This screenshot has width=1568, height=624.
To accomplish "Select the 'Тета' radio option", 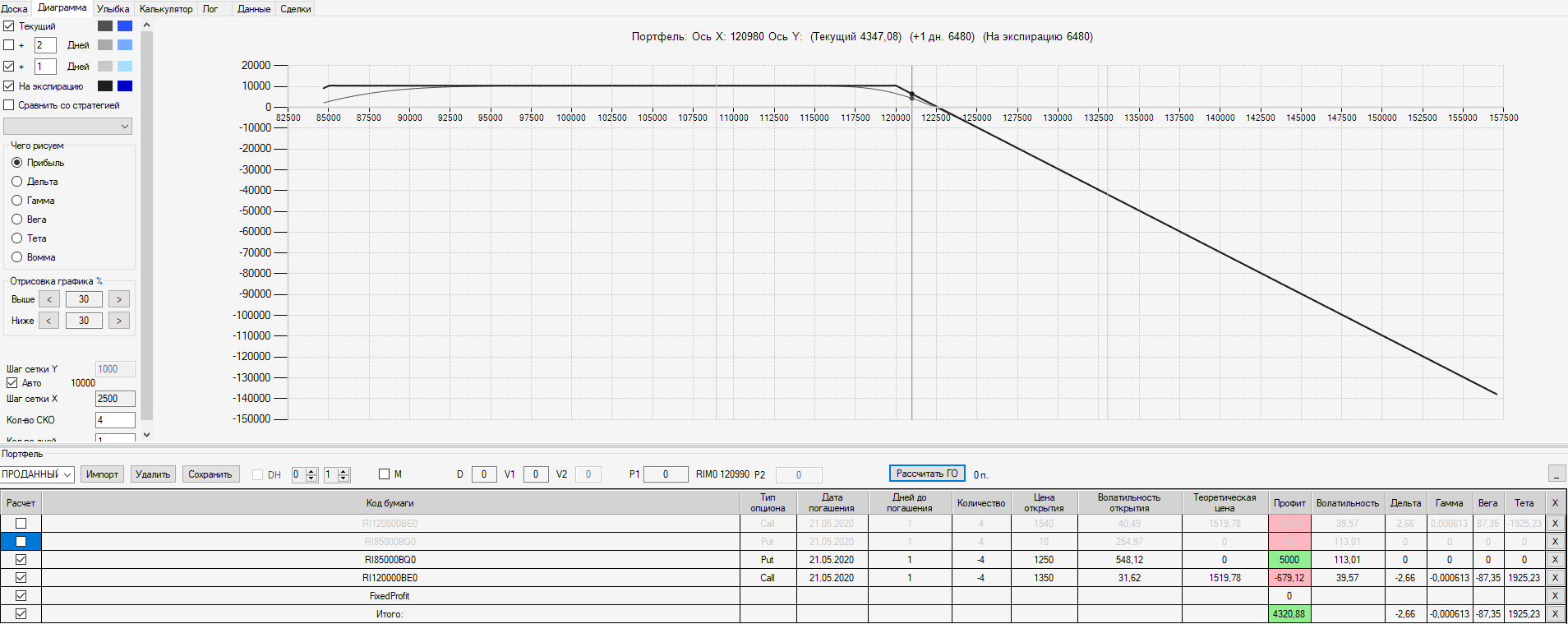I will [x=16, y=238].
